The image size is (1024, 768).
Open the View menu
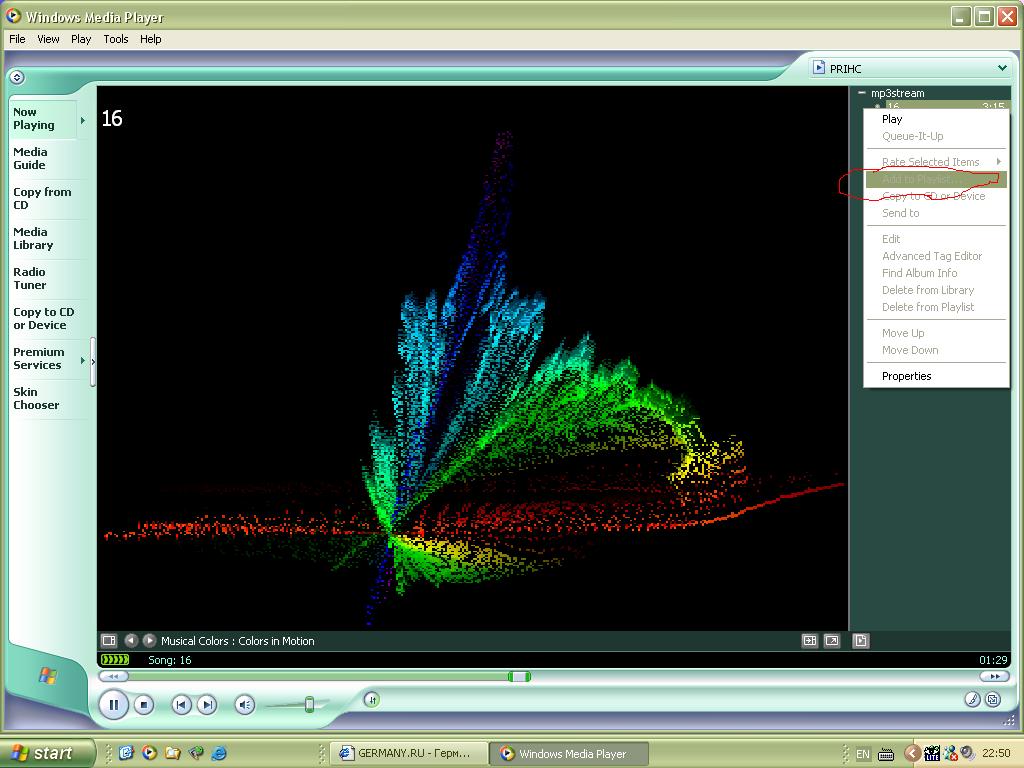[48, 39]
